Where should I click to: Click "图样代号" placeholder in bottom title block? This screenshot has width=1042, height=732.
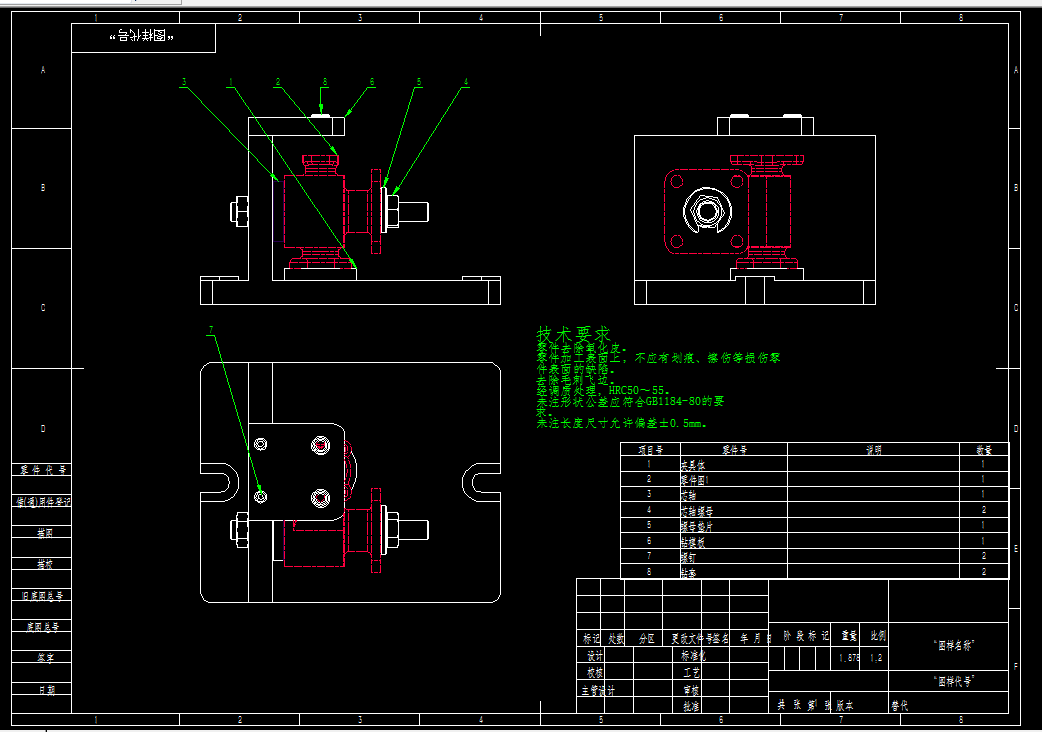[x=954, y=681]
